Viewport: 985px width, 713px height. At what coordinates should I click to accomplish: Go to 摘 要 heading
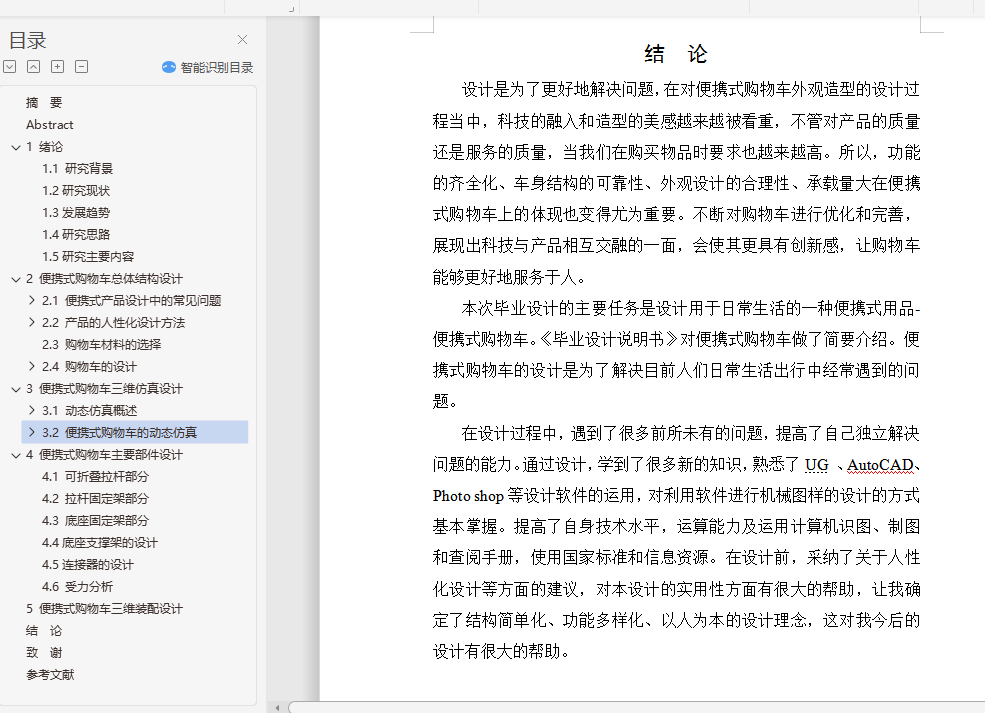(44, 102)
